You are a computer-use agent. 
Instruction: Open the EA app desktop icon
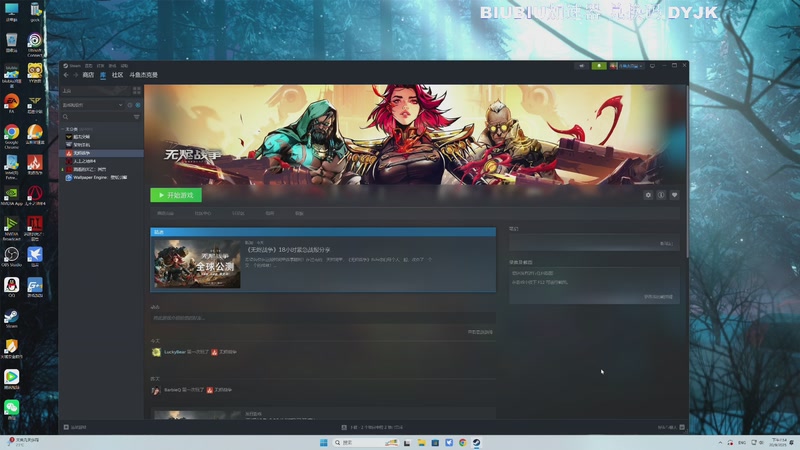coord(11,104)
